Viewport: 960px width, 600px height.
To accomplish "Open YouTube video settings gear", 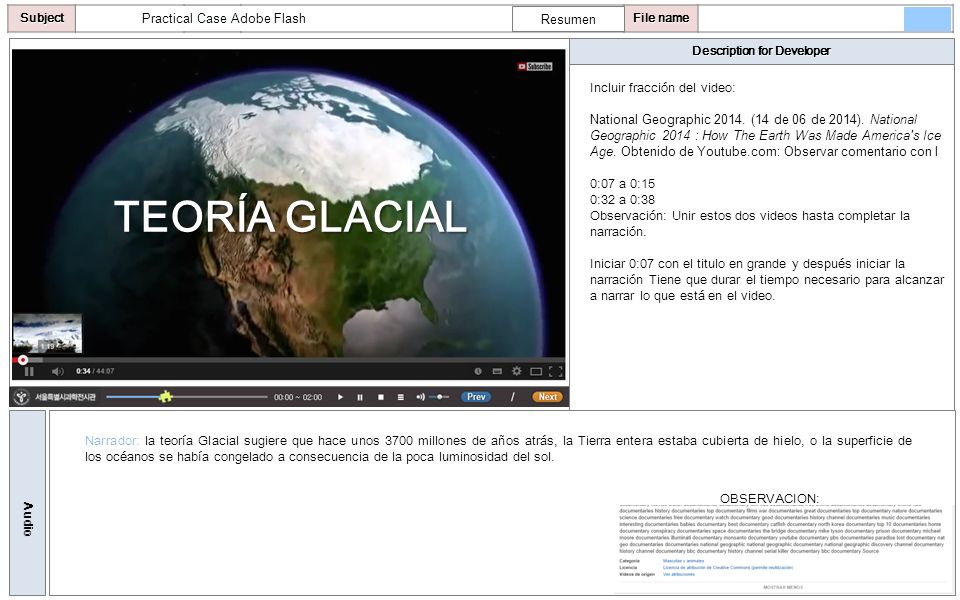I will pos(517,371).
